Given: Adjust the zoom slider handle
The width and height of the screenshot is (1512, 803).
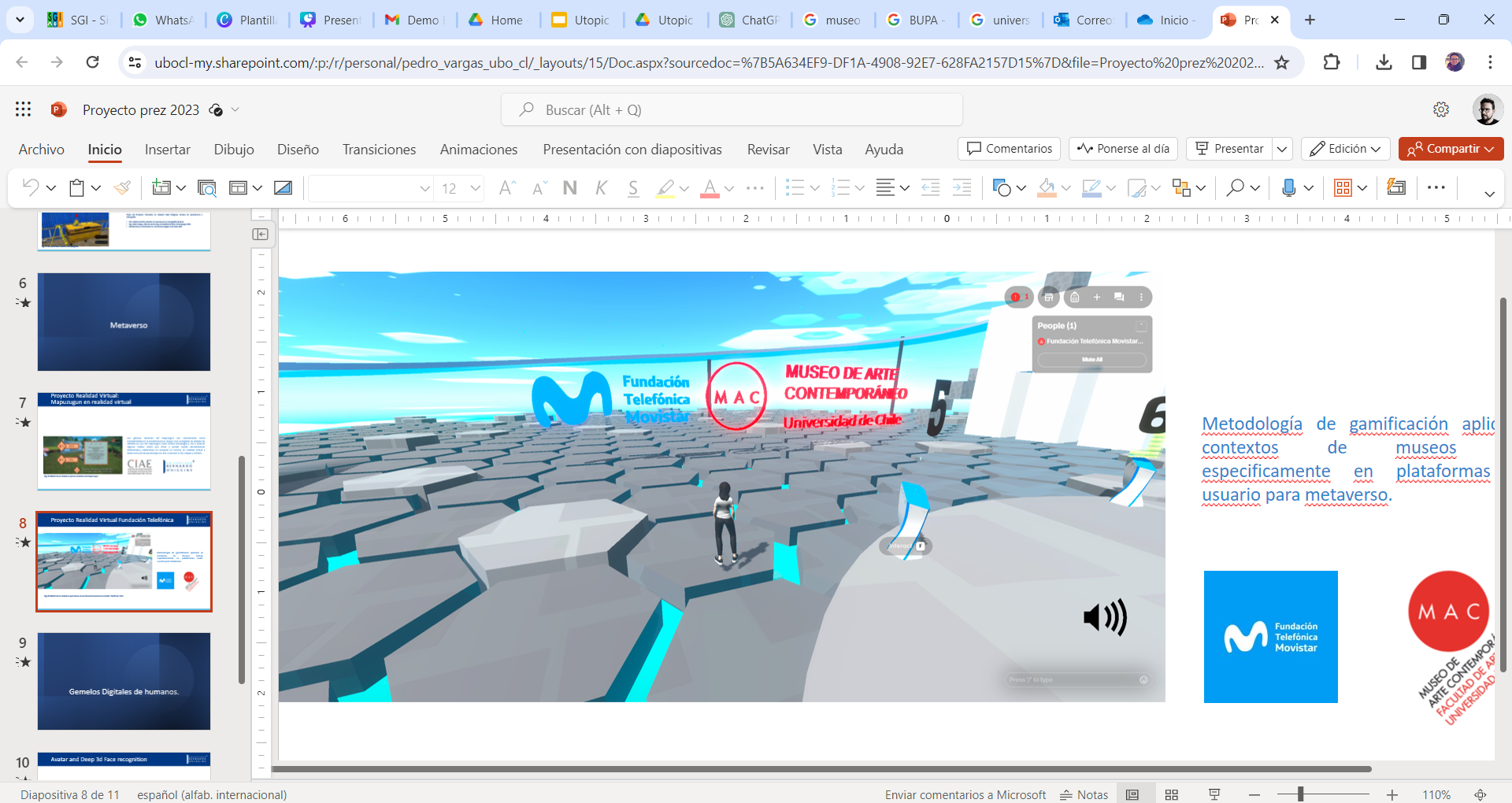Looking at the screenshot, I should 1301,794.
